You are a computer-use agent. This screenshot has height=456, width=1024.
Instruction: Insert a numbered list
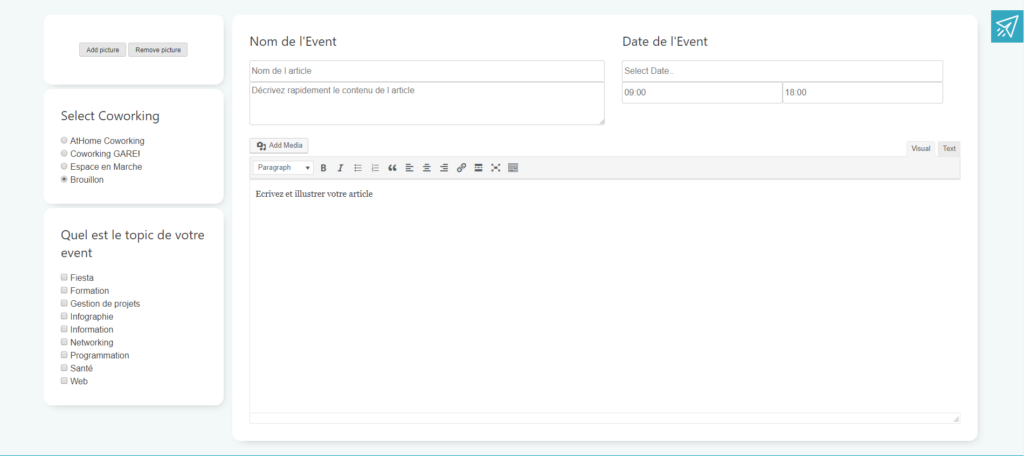click(375, 168)
